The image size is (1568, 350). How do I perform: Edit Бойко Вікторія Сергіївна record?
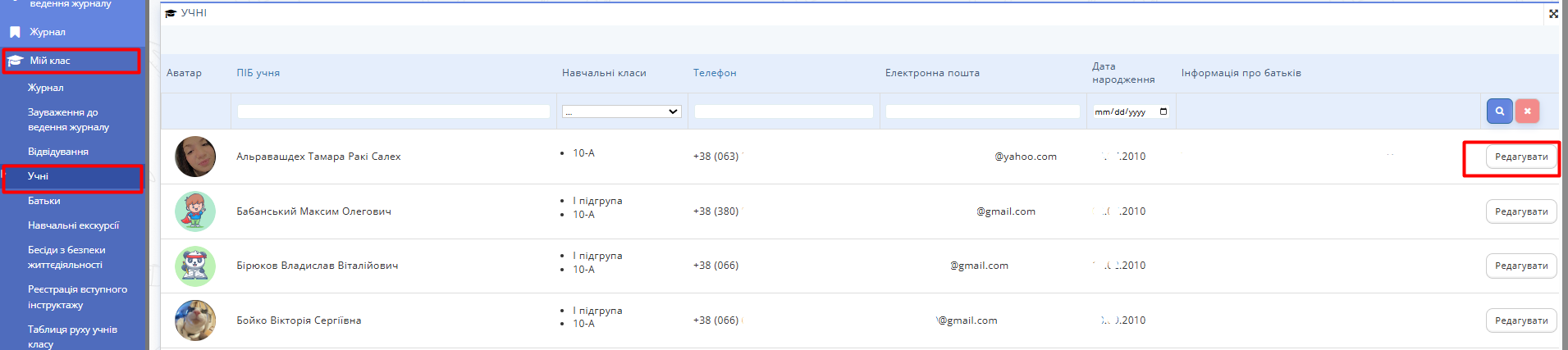pos(1520,320)
